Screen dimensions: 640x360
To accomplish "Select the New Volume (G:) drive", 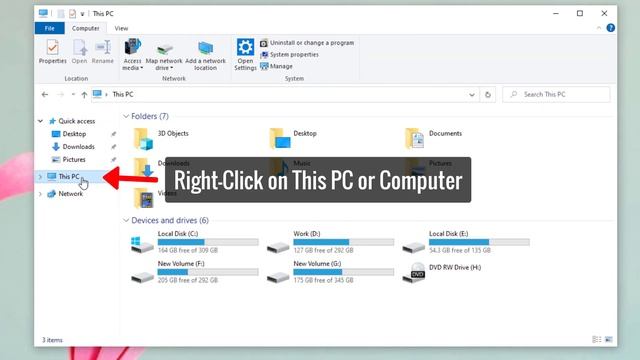I will point(330,272).
